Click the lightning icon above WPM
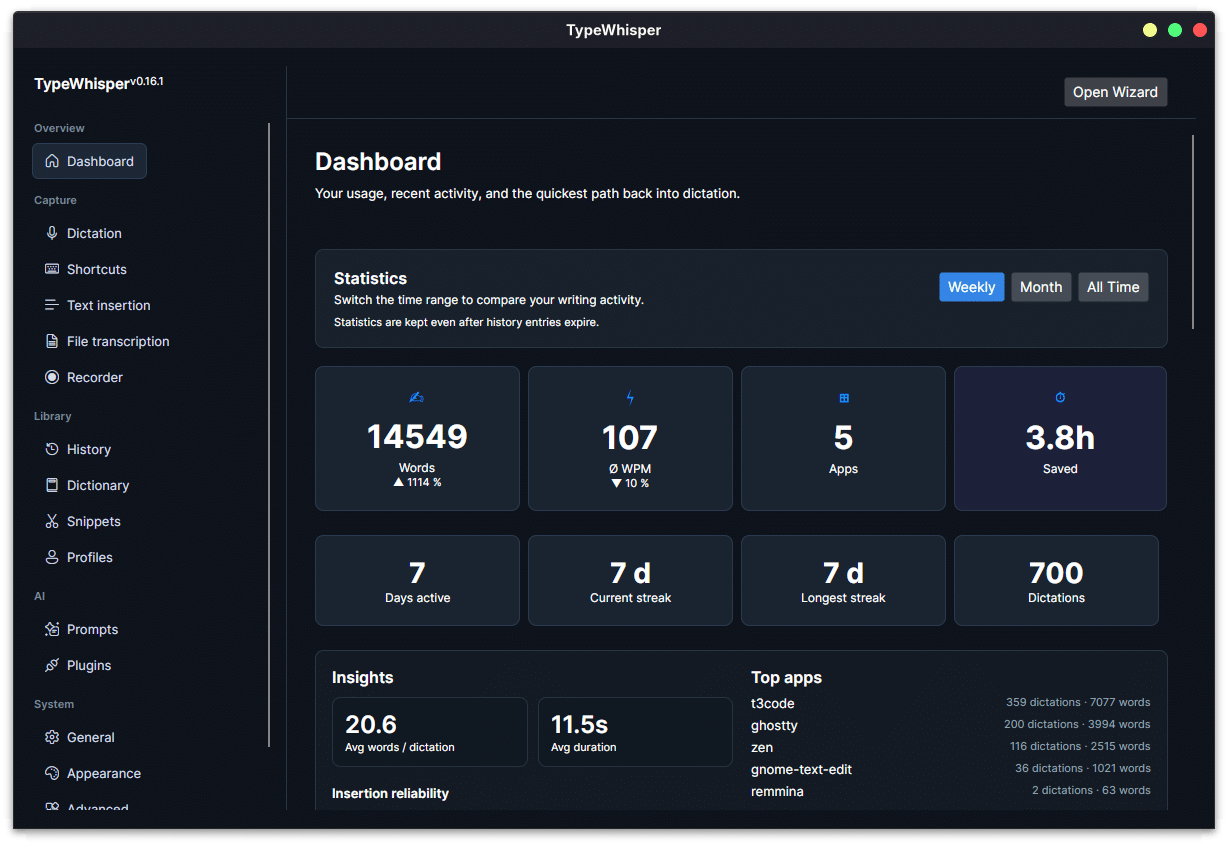 [x=630, y=398]
